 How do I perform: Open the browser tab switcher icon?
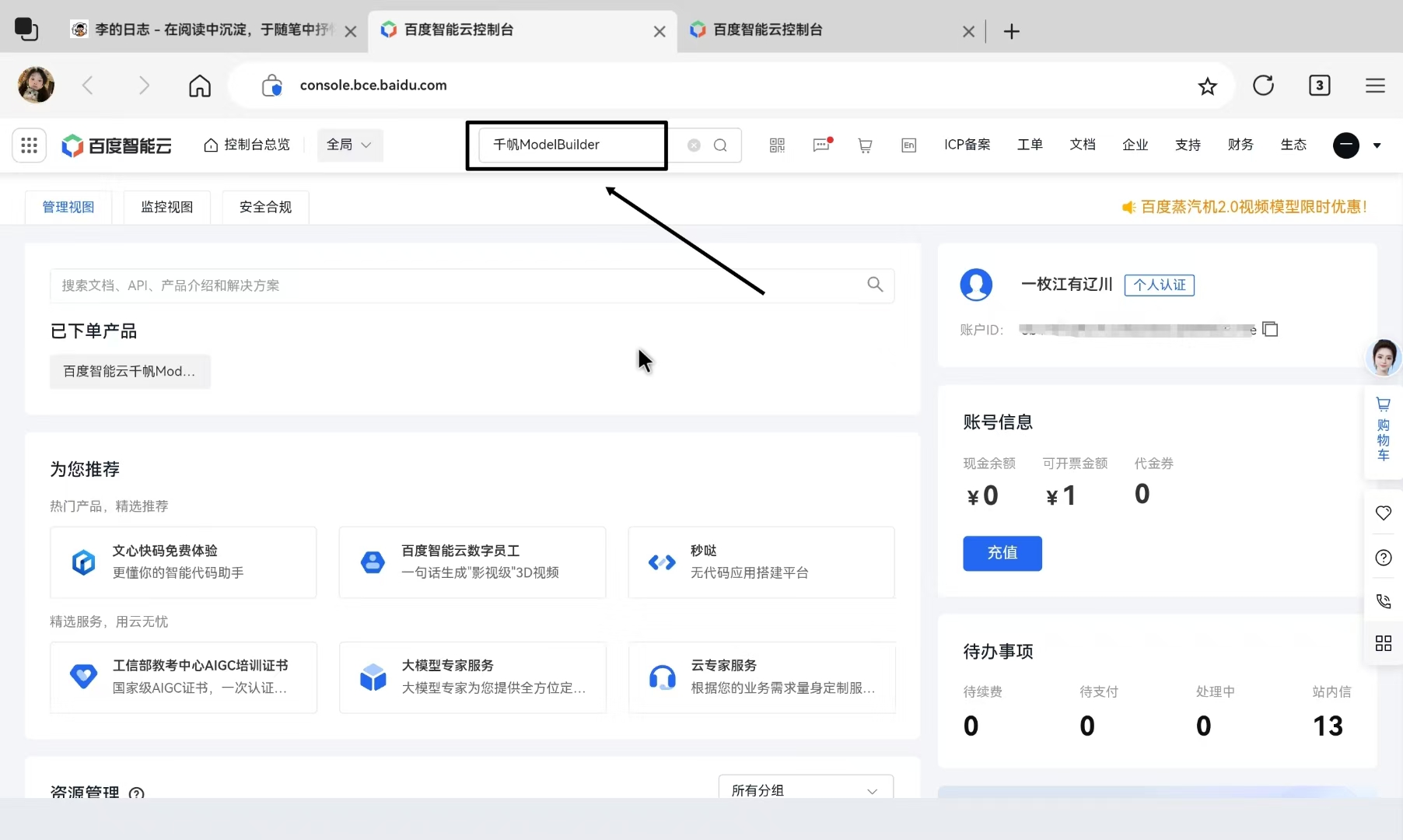(x=26, y=30)
